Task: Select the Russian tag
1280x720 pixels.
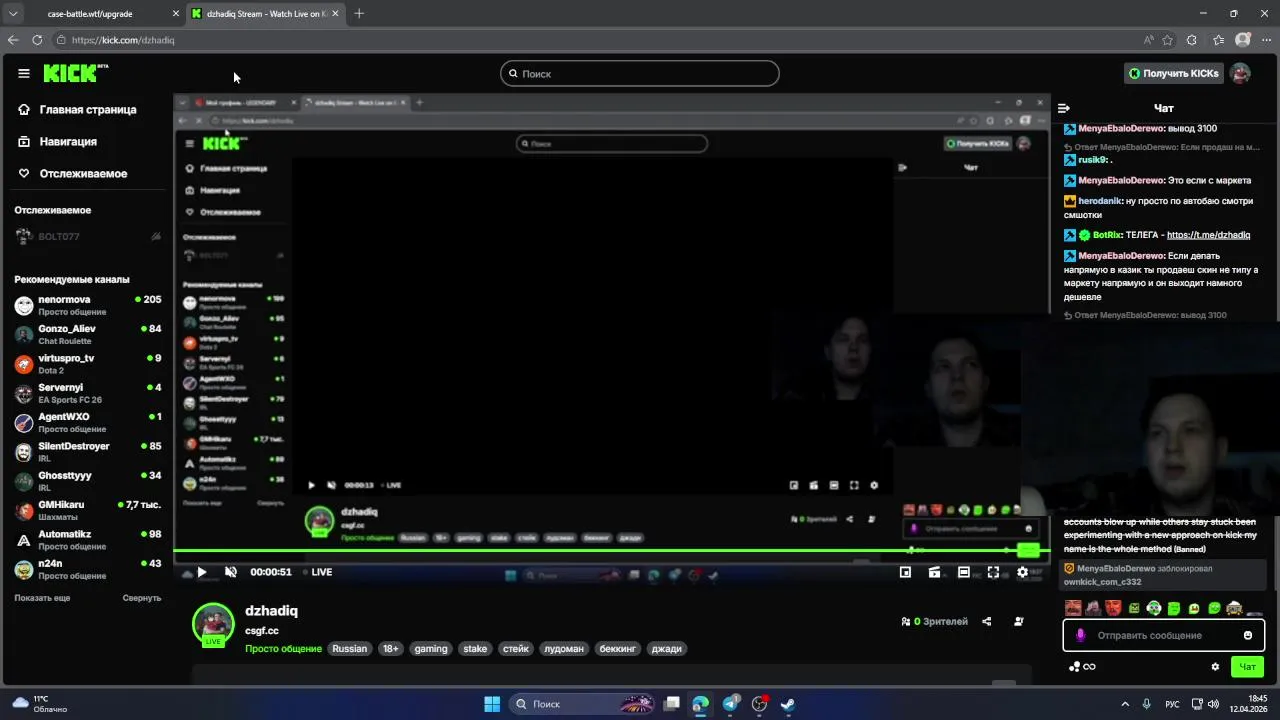Action: tap(350, 649)
